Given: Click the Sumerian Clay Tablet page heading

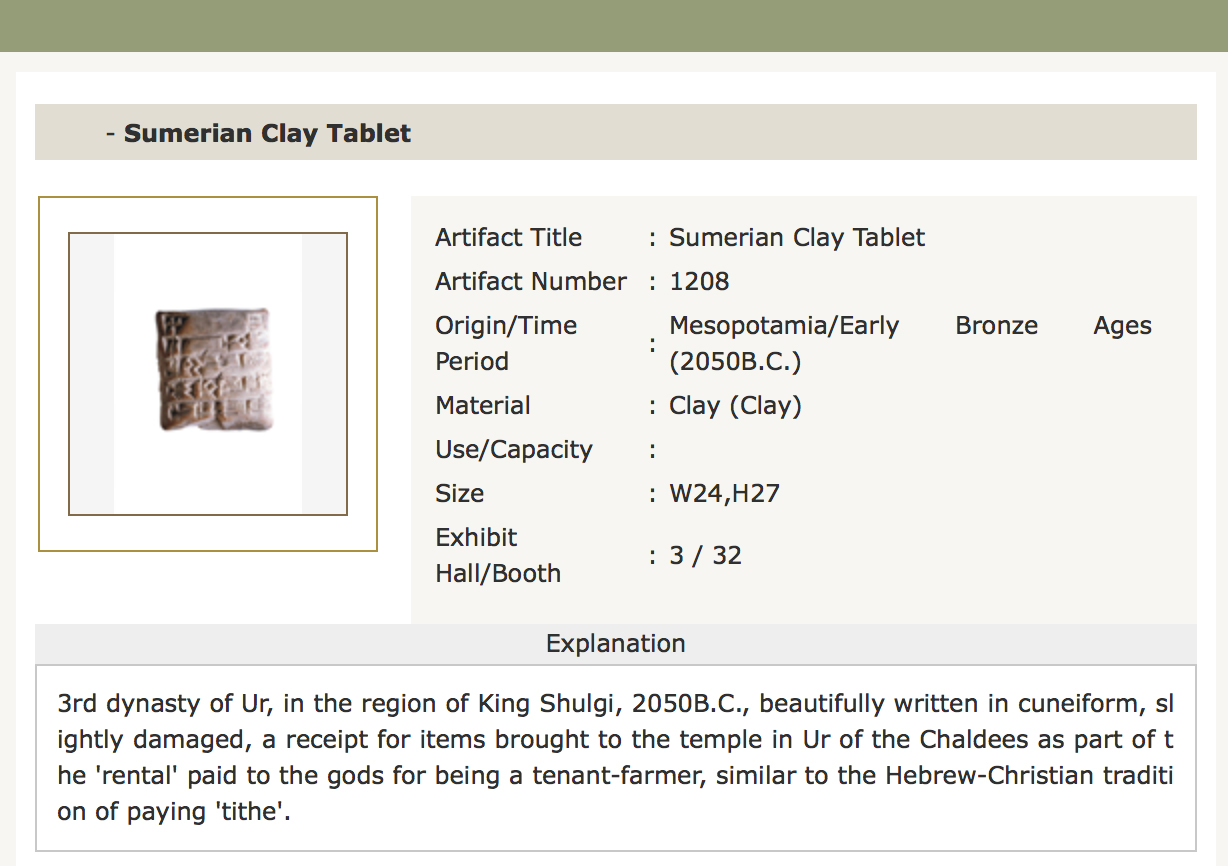Looking at the screenshot, I should (x=267, y=133).
